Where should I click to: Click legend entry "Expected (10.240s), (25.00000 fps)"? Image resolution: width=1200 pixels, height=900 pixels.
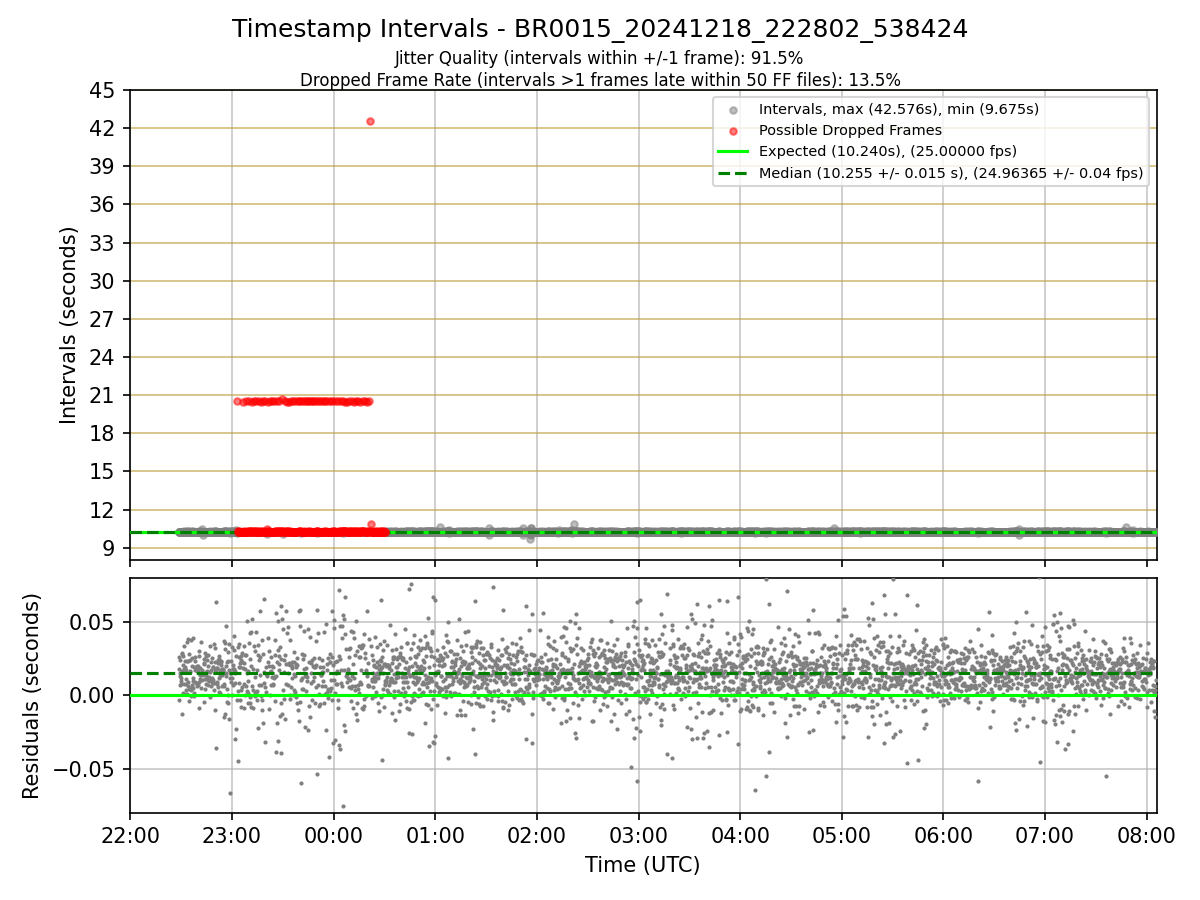tap(888, 151)
